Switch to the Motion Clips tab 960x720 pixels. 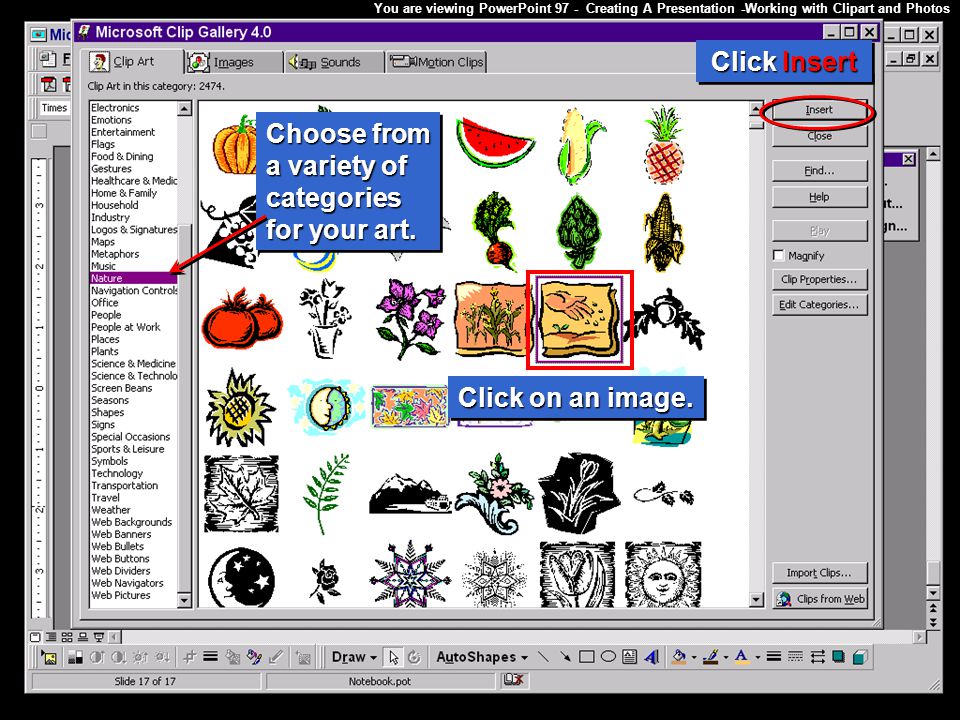[x=436, y=62]
